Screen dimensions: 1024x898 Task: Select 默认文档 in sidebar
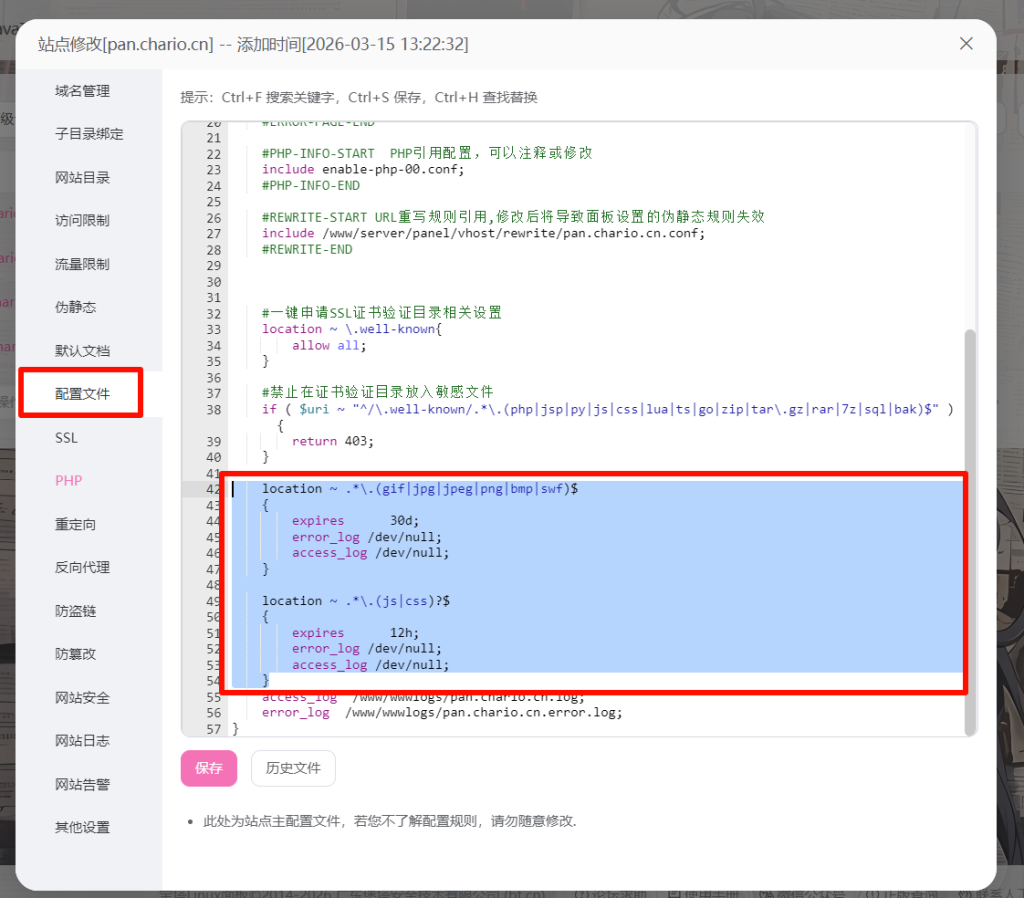[x=82, y=351]
